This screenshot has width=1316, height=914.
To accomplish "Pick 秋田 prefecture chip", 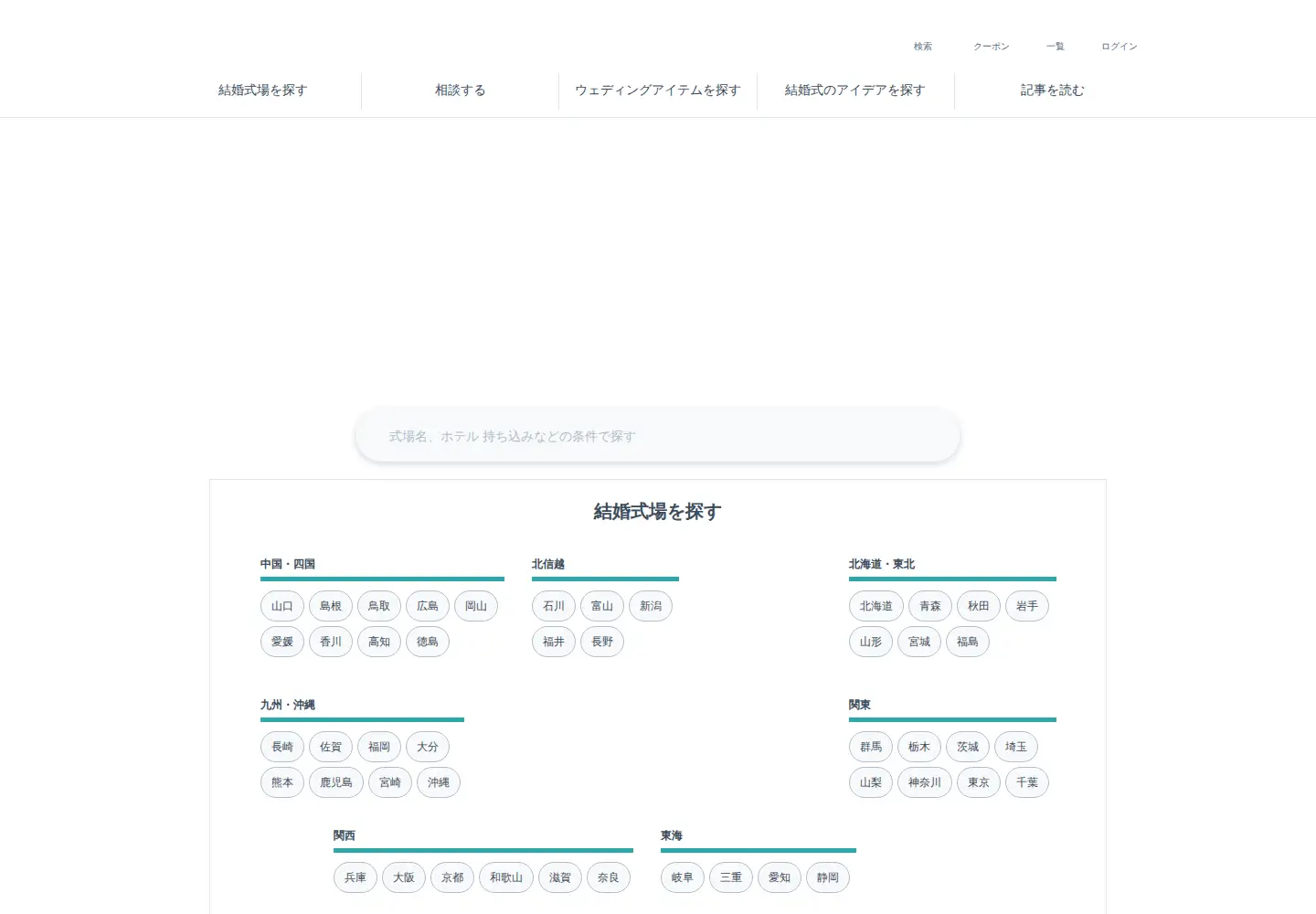I will click(979, 606).
